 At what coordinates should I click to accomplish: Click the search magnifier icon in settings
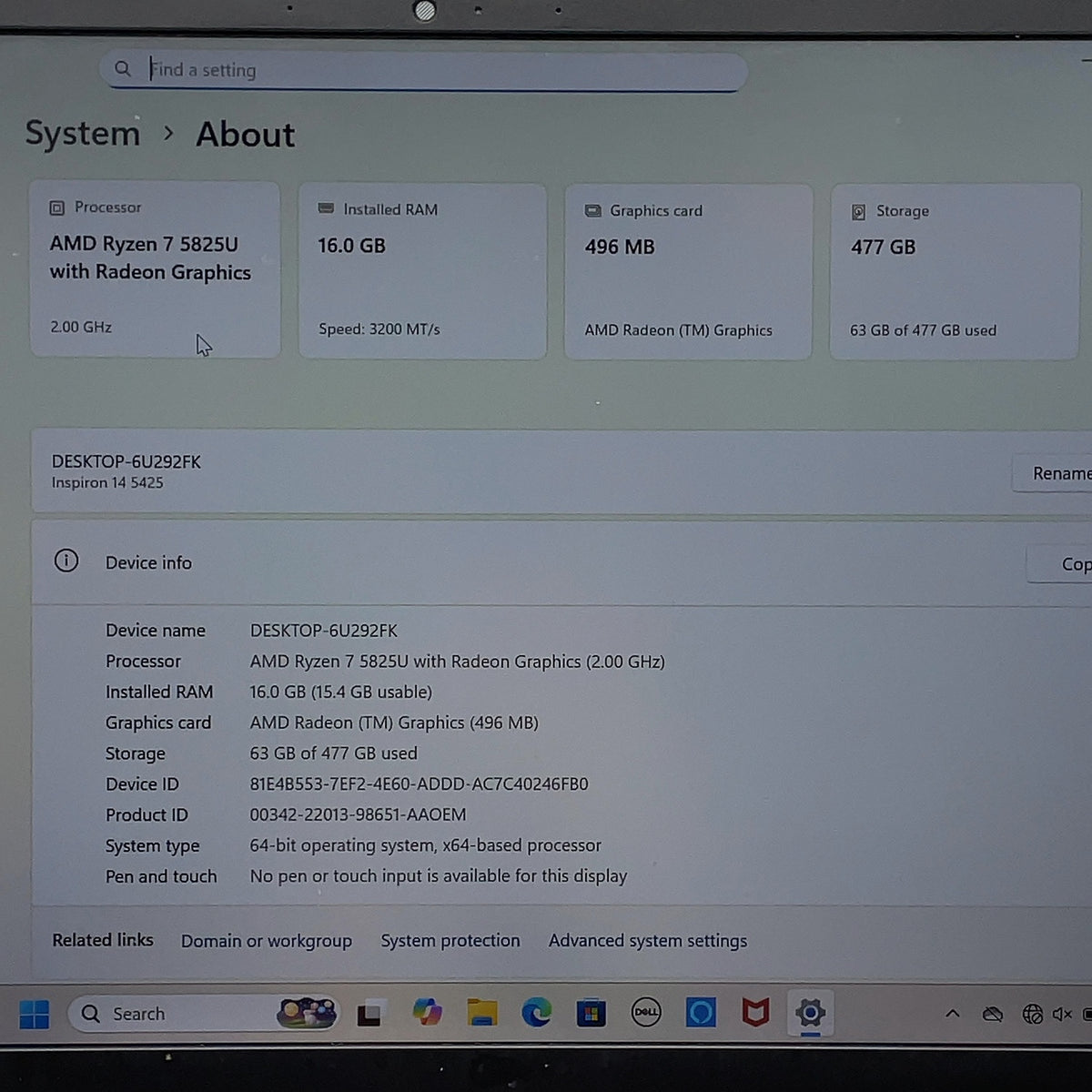pos(123,68)
